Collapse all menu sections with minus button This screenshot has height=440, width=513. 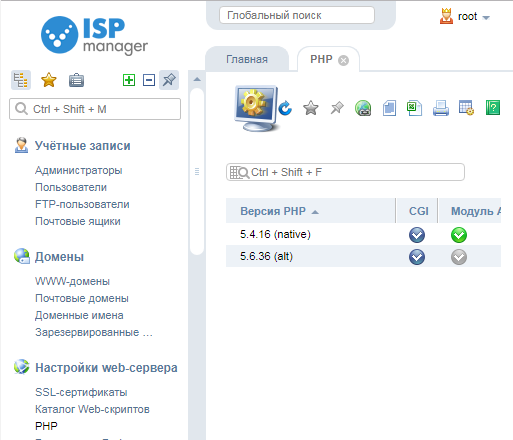point(149,80)
